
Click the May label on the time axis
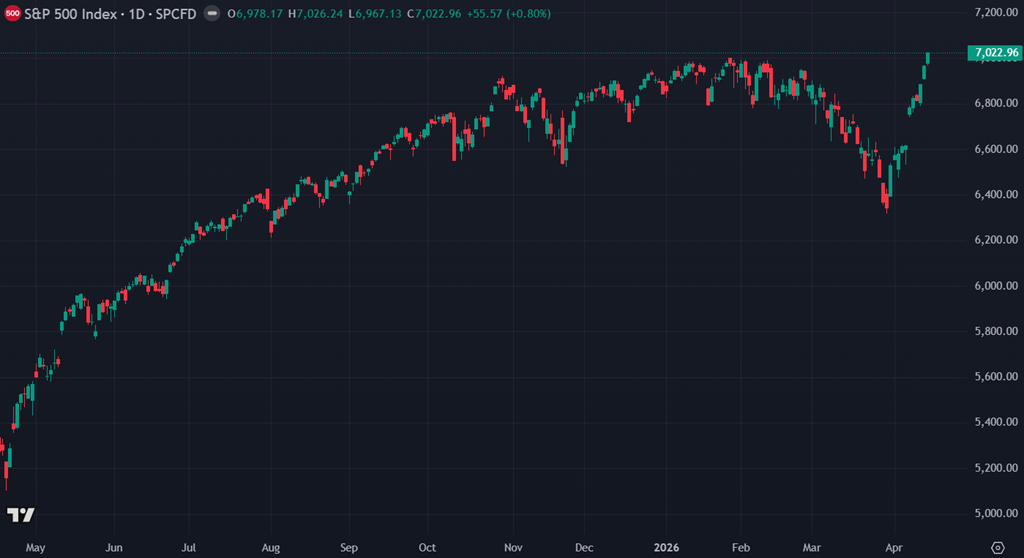pos(35,548)
